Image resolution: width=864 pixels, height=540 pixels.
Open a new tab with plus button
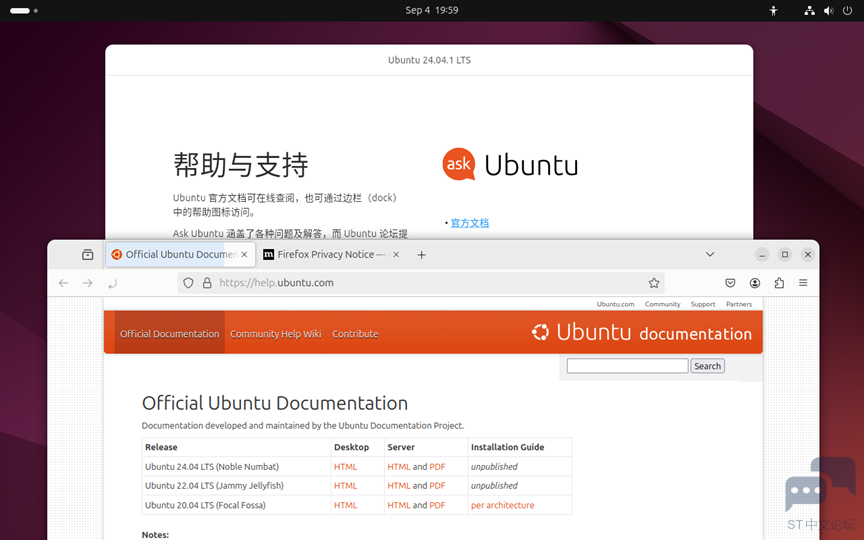pyautogui.click(x=422, y=255)
